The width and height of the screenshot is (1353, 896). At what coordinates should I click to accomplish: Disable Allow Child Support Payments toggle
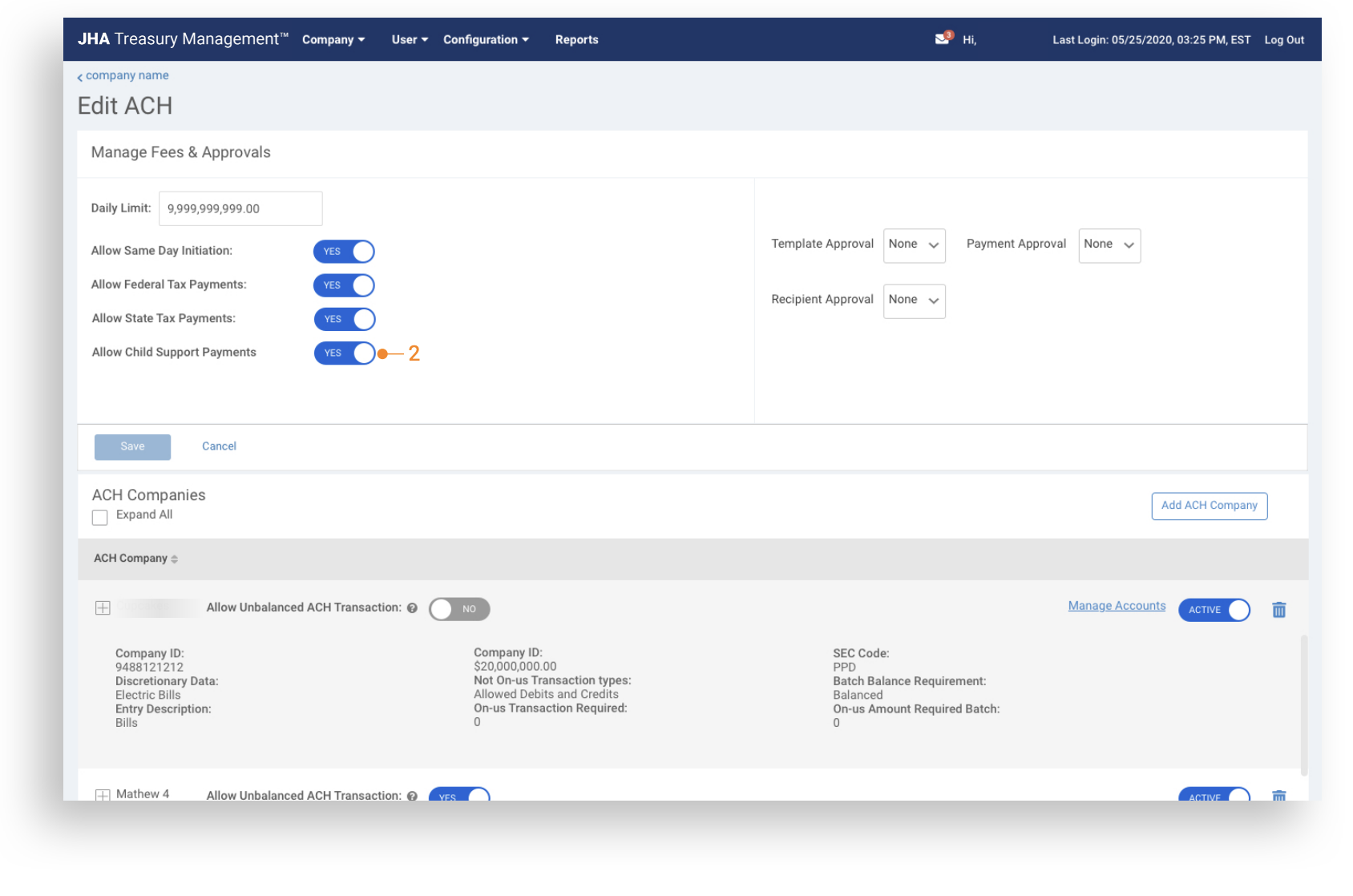tap(344, 353)
